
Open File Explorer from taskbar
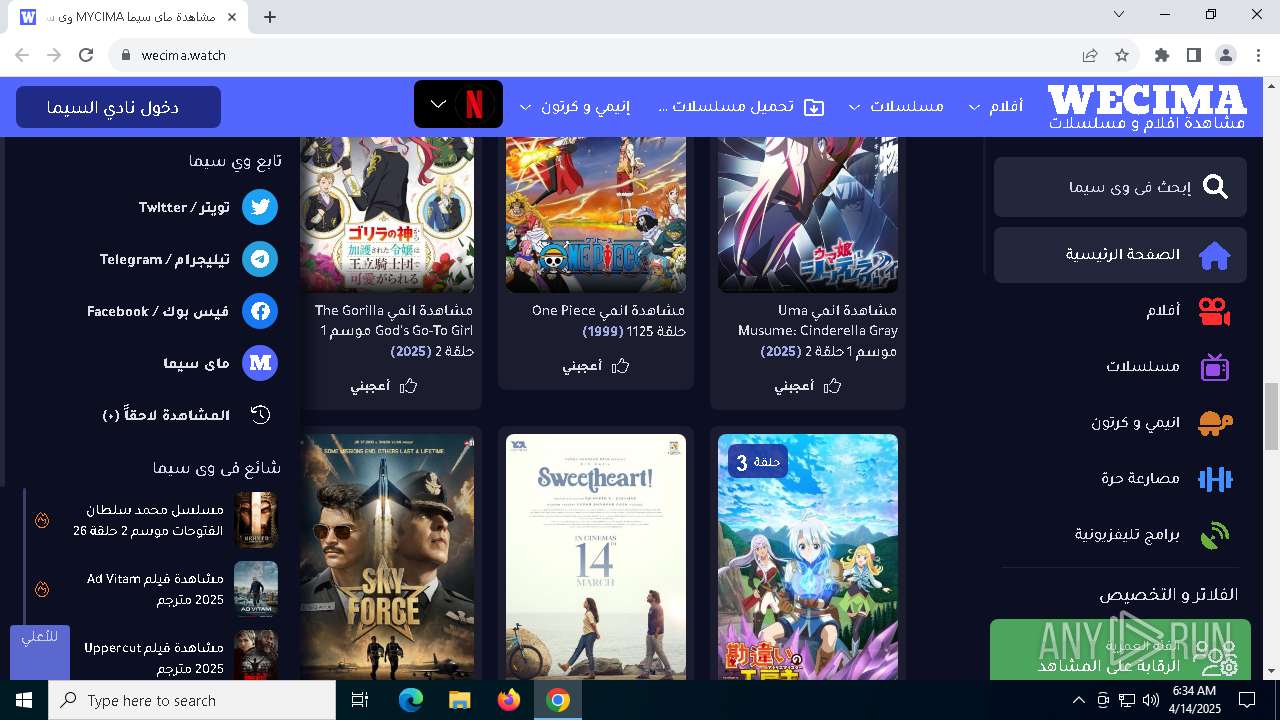click(x=460, y=700)
